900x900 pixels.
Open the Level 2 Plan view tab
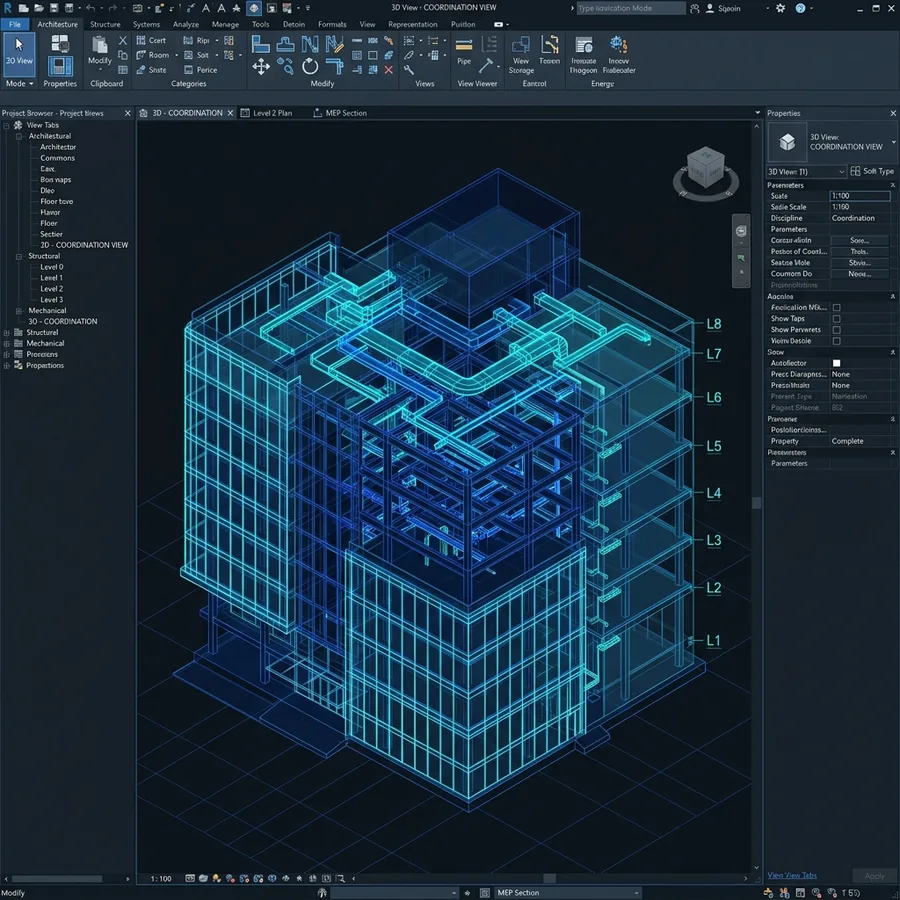[x=266, y=113]
